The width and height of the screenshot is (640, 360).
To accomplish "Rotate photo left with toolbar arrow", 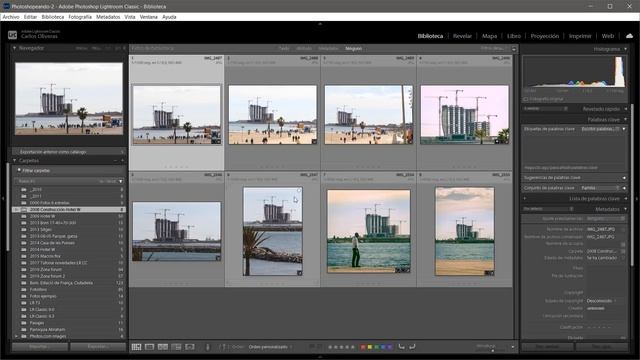I will [x=402, y=347].
